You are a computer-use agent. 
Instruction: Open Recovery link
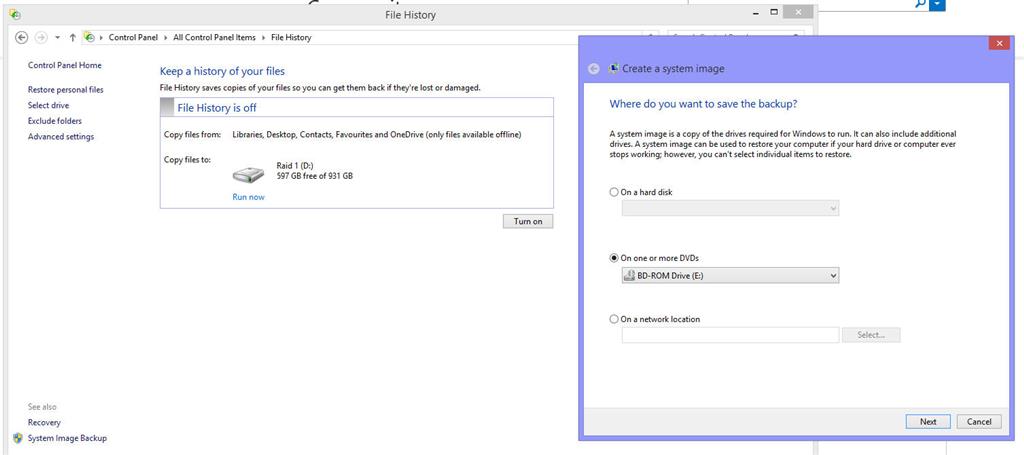tap(44, 422)
